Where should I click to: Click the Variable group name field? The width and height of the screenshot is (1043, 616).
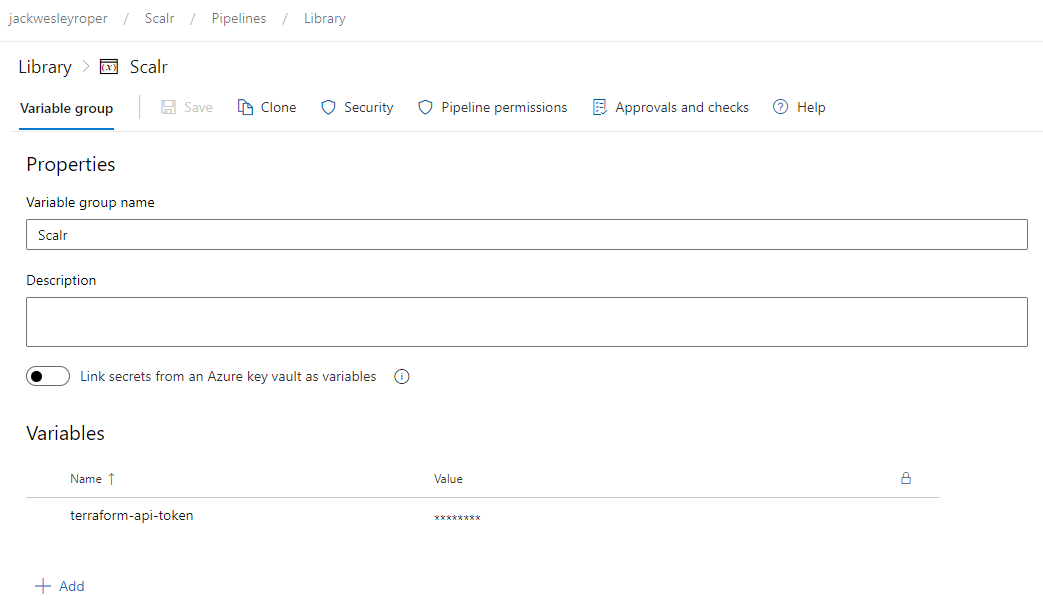526,234
